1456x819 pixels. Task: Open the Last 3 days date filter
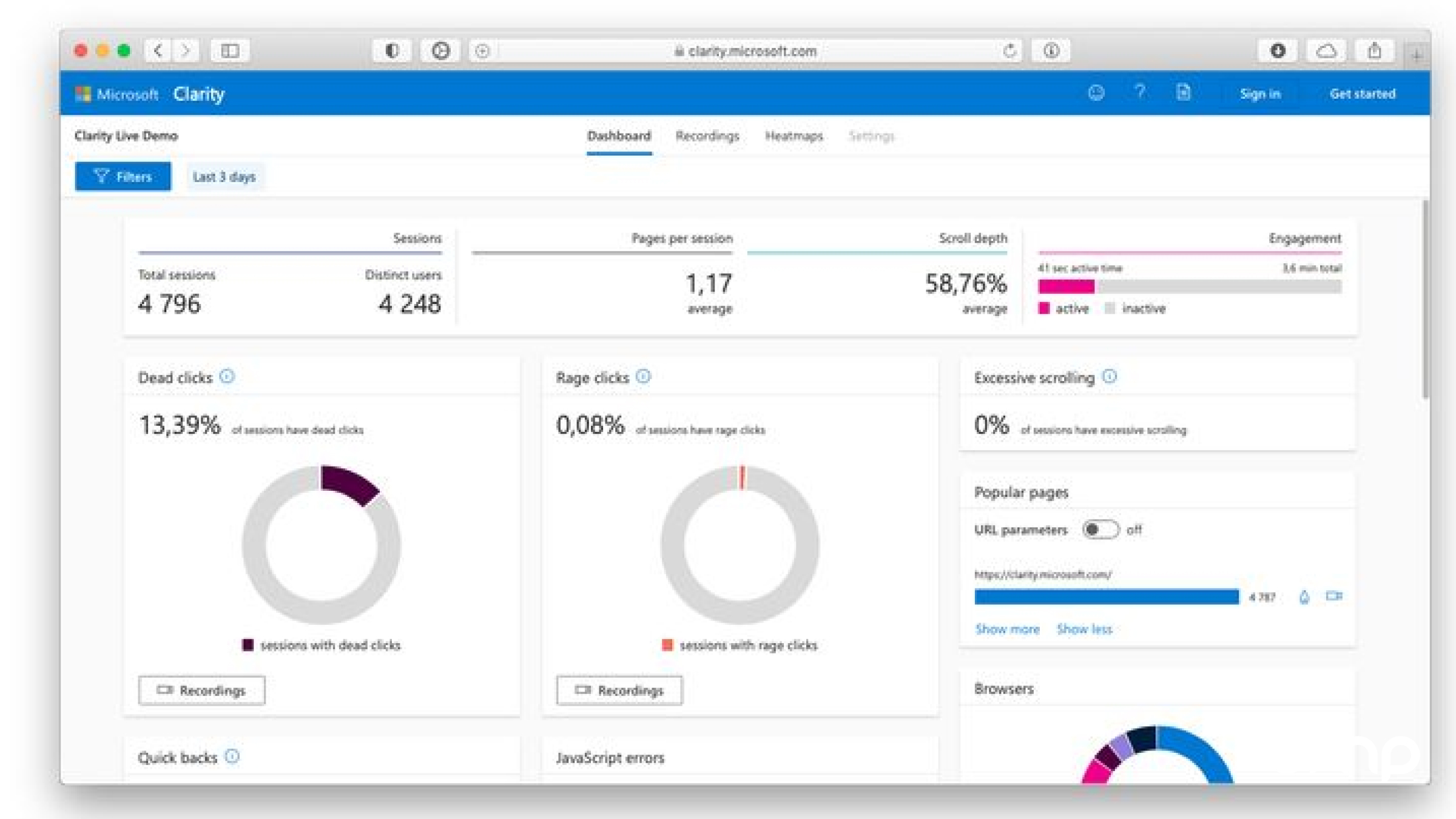[224, 177]
